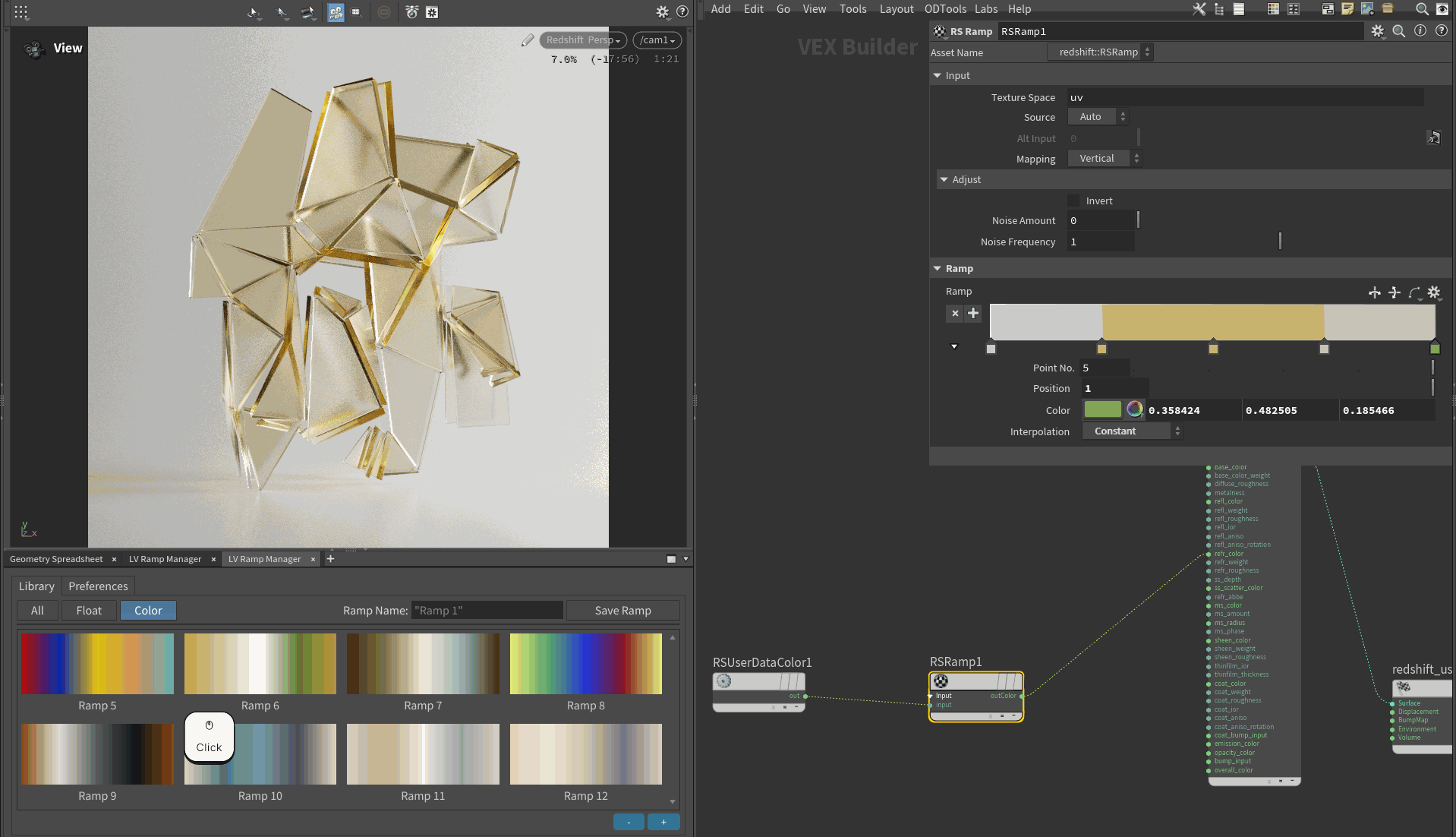1456x837 pixels.
Task: Collapse the Adjust section
Action: tap(944, 180)
